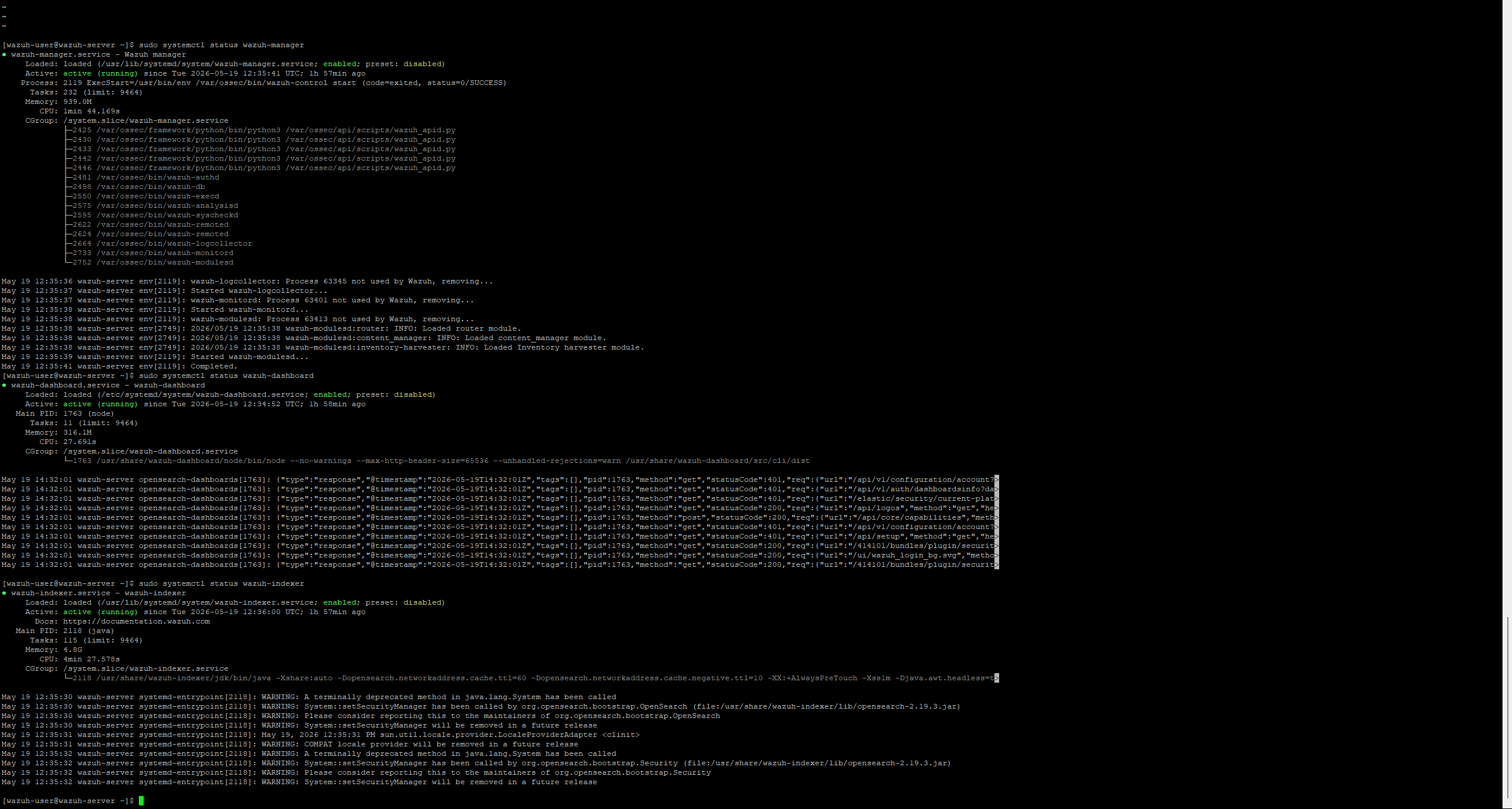Click the 'wazuh-dashboard.service - wazuh-dashboard' header line
This screenshot has width=1512, height=809.
103,385
